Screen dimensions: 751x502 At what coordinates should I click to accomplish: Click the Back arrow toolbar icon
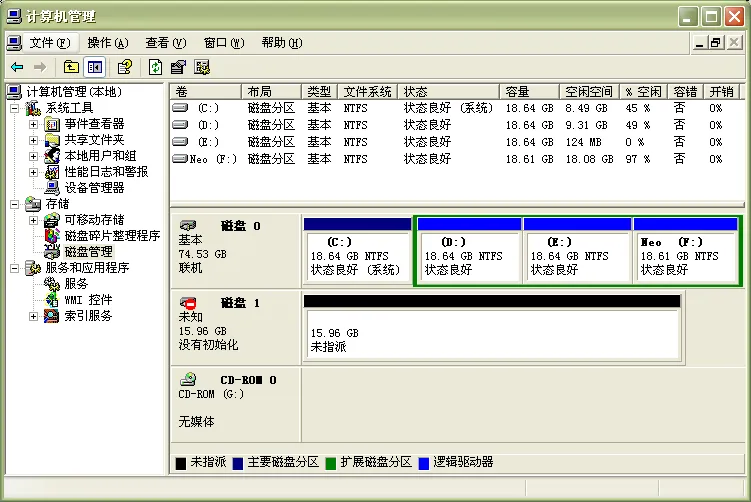pos(17,67)
